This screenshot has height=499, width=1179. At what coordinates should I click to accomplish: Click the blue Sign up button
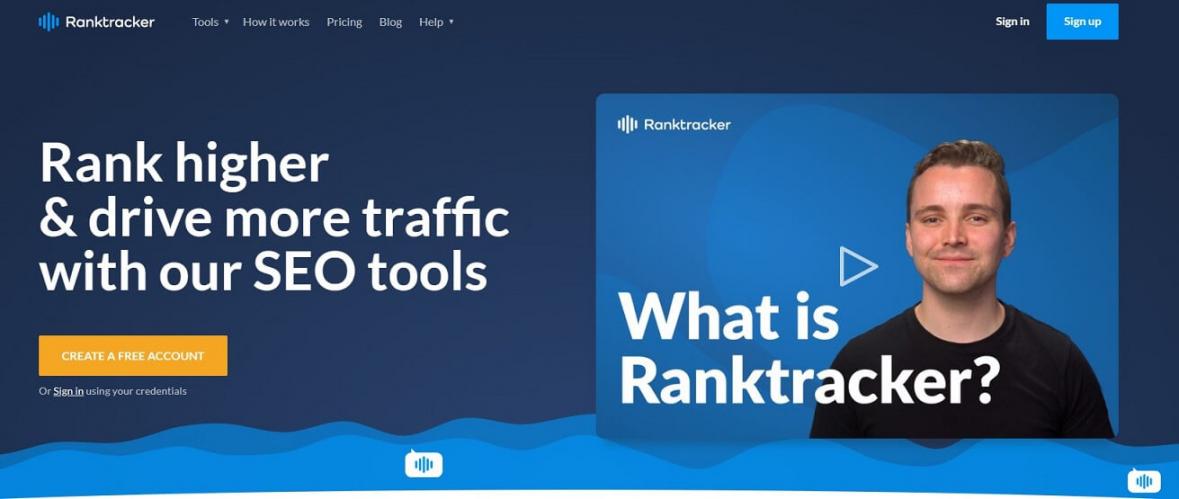pos(1082,21)
